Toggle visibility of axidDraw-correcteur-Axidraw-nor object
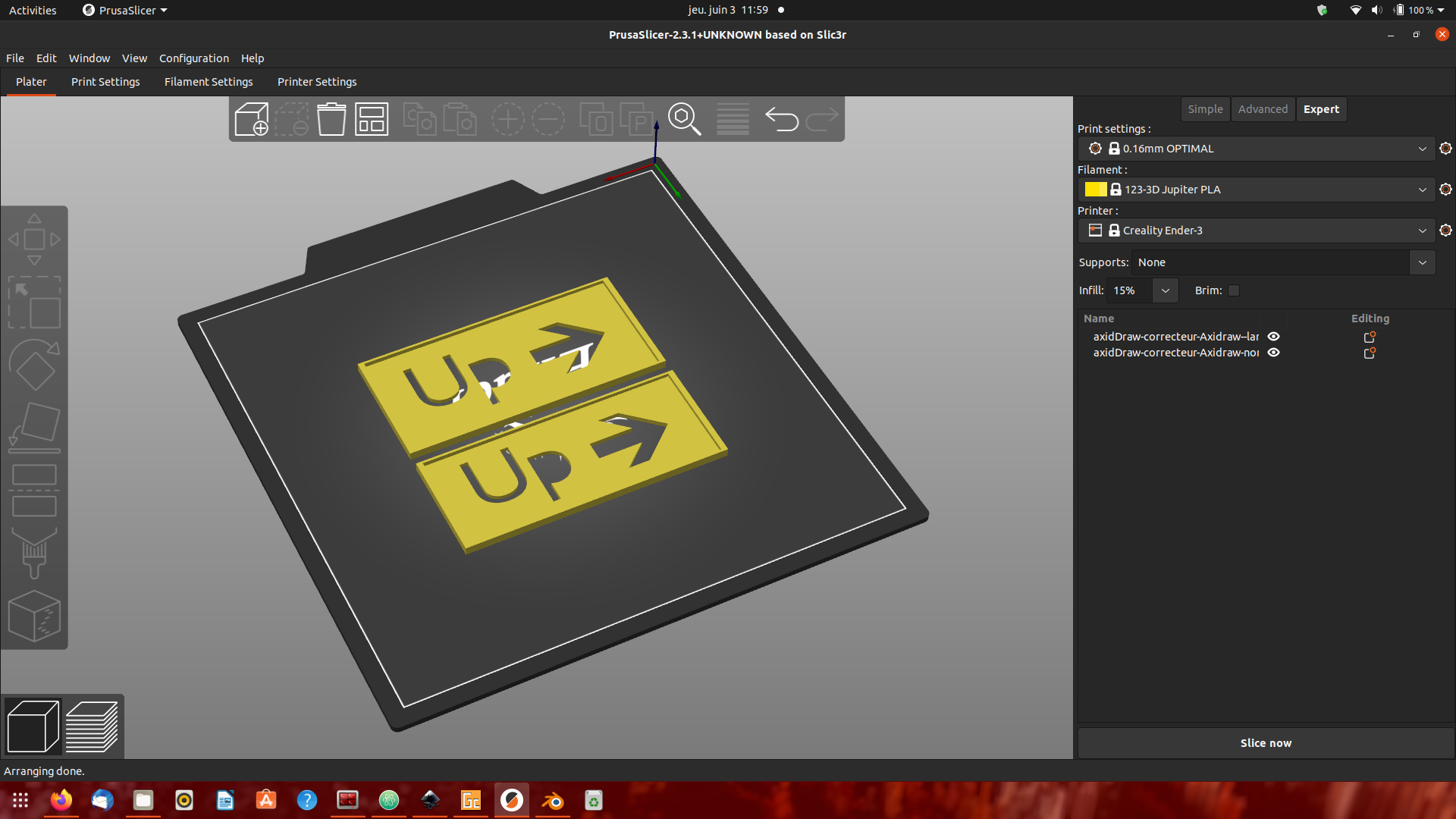 point(1273,353)
